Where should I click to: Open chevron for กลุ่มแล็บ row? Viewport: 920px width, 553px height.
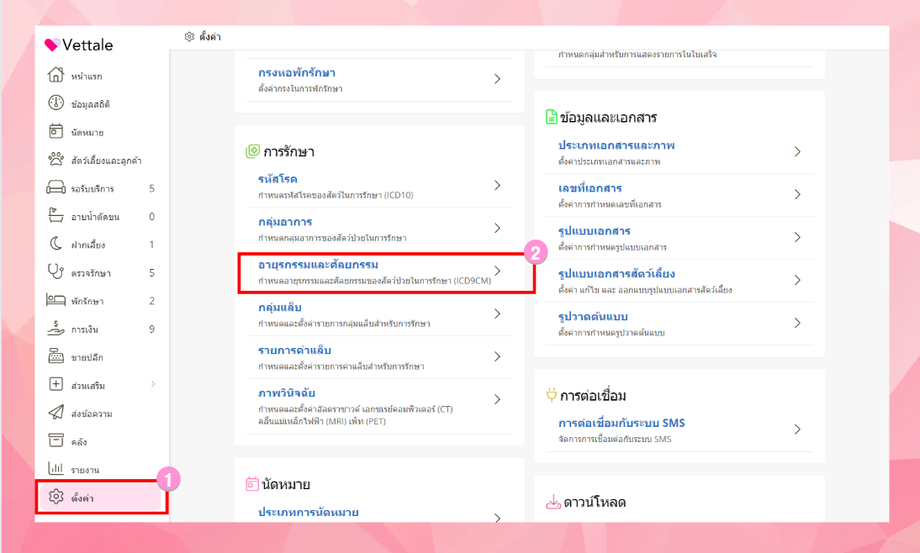click(x=497, y=314)
